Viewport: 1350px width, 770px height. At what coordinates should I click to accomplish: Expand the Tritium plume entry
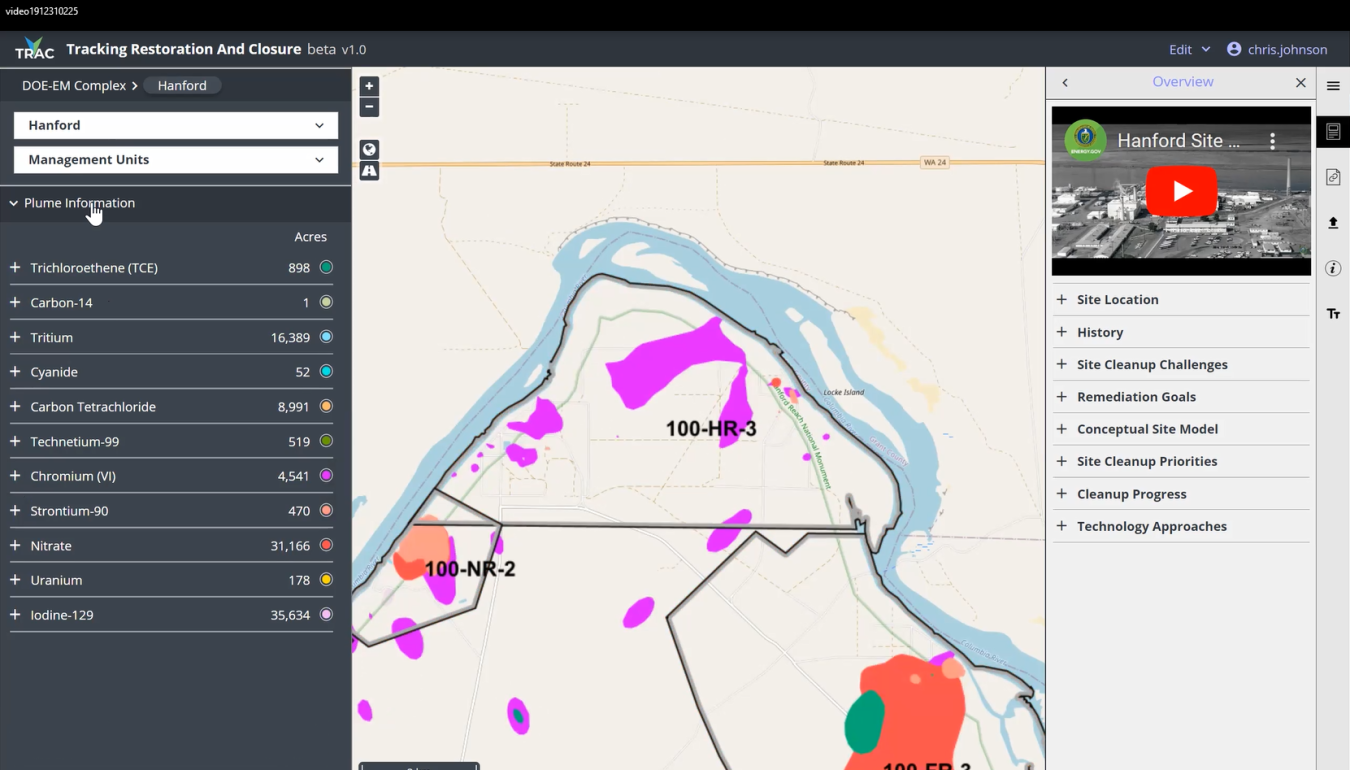coord(13,337)
